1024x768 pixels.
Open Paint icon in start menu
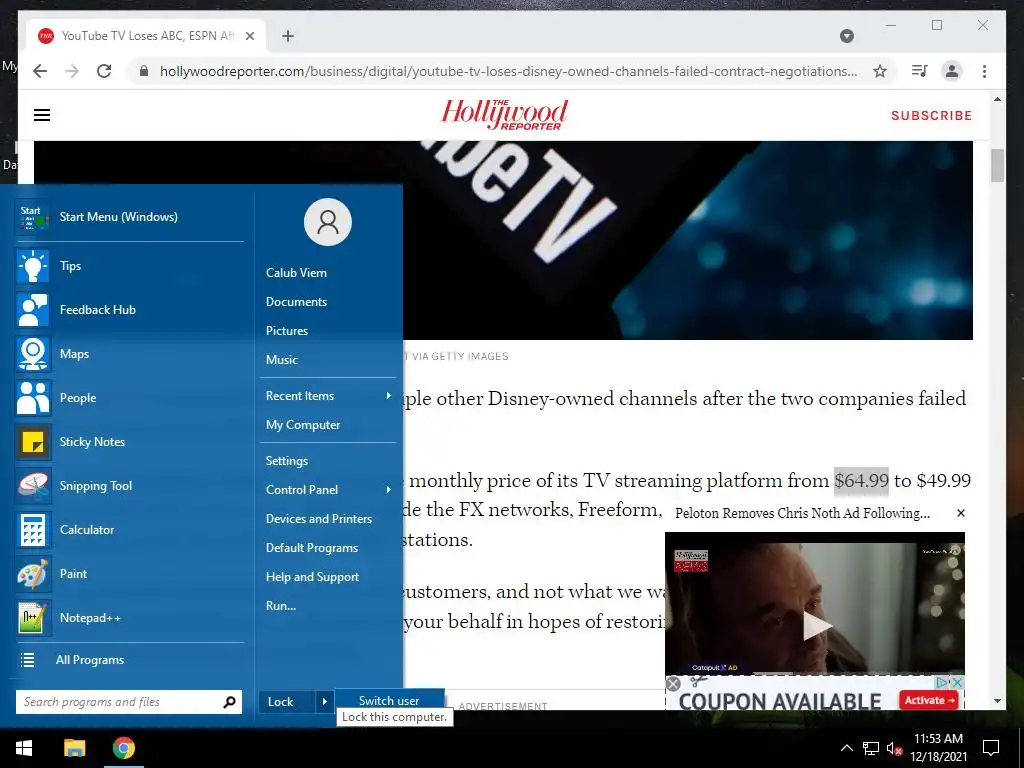pyautogui.click(x=33, y=574)
